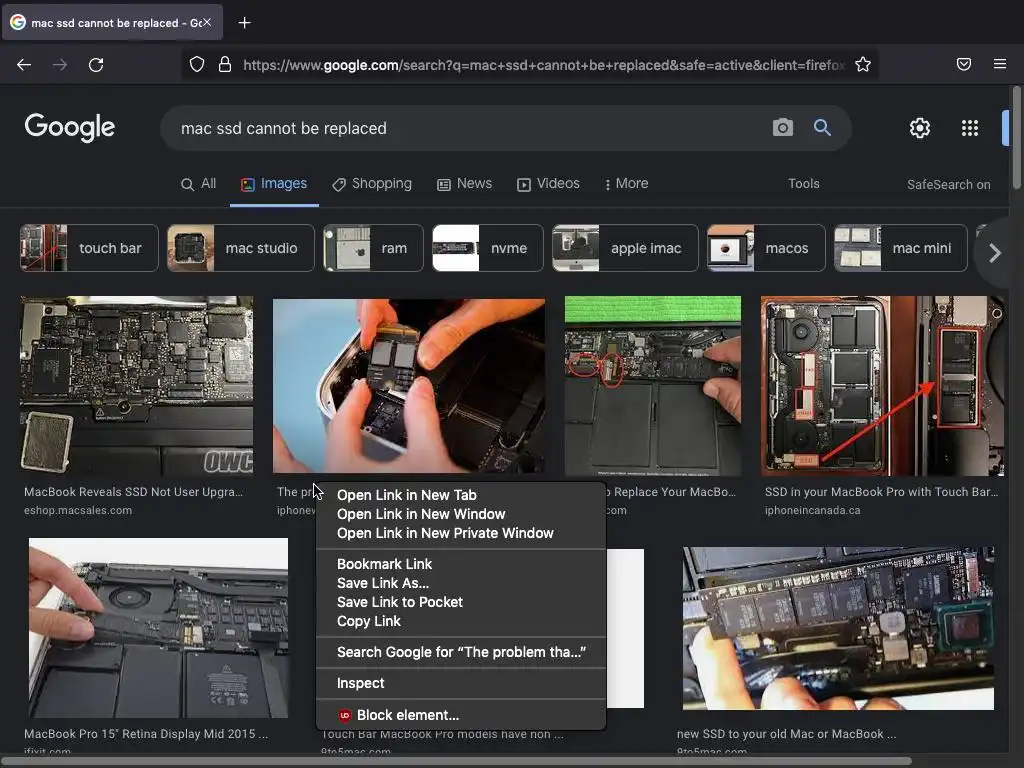
Task: Choose Open Link in New Window
Action: 461,515
